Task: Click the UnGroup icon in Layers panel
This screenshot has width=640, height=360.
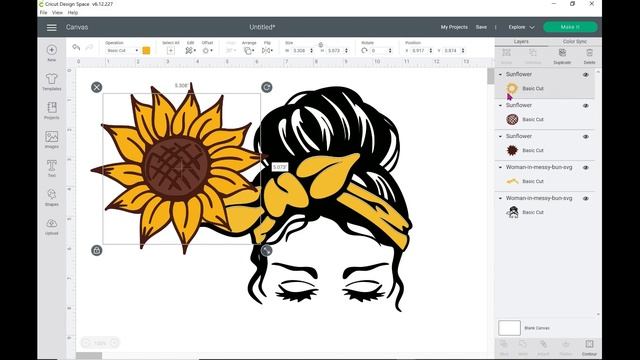Action: point(533,53)
